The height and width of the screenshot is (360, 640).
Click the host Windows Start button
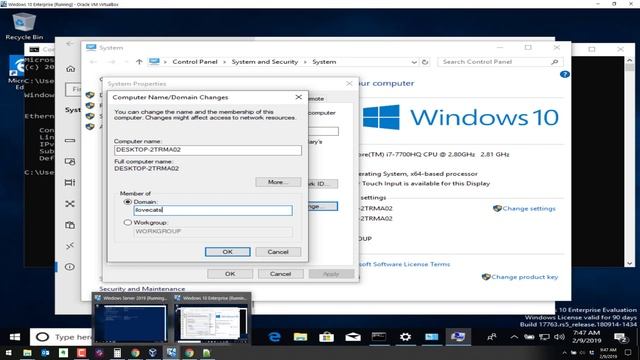pyautogui.click(x=8, y=353)
